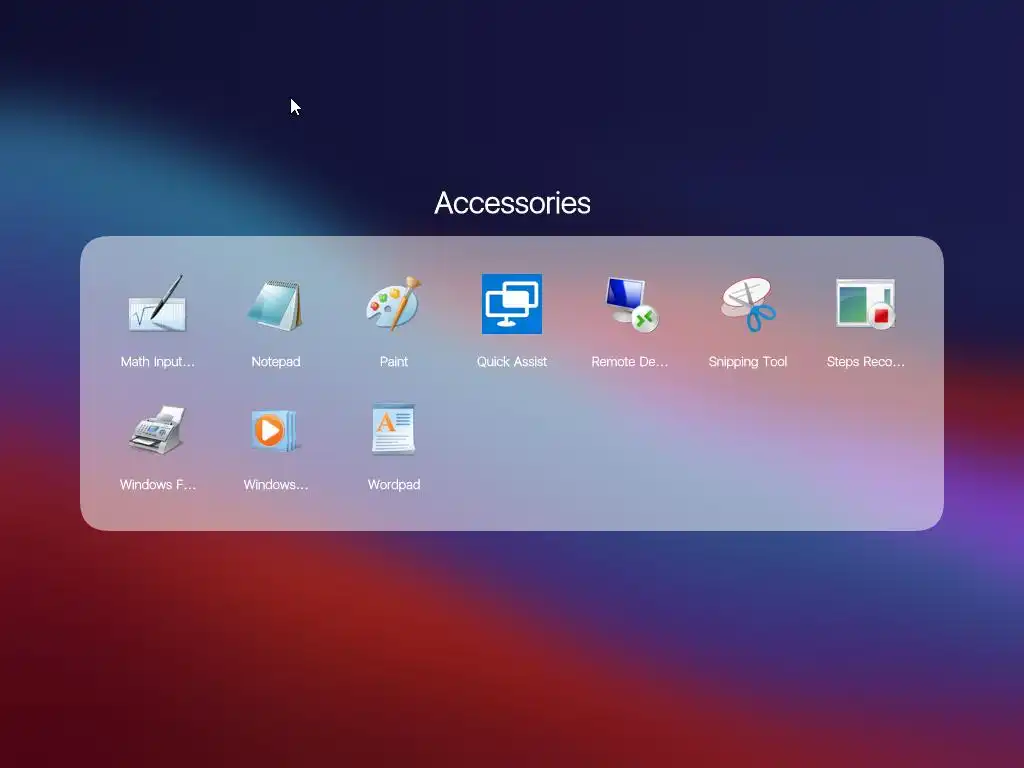
Task: Click the "Windows F..." label
Action: [157, 485]
